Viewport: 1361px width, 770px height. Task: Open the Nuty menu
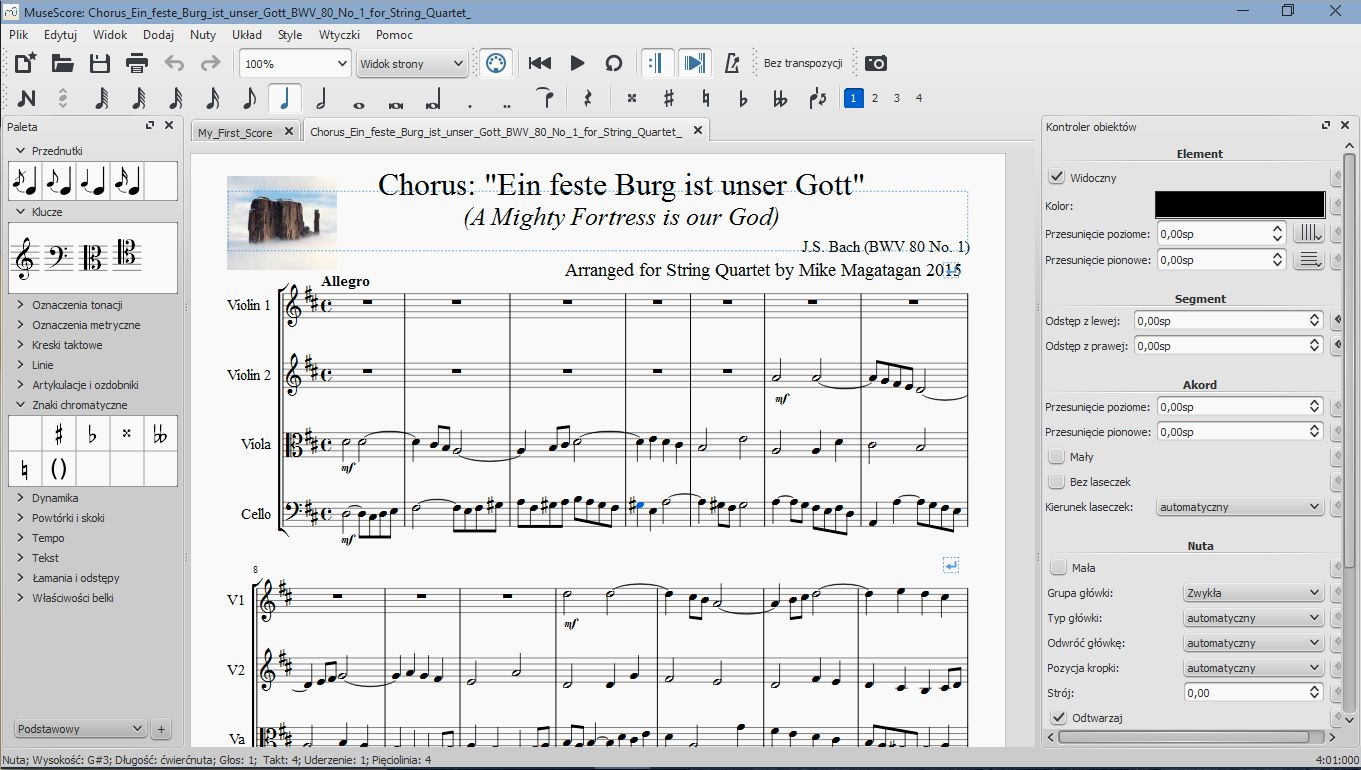pyautogui.click(x=203, y=34)
